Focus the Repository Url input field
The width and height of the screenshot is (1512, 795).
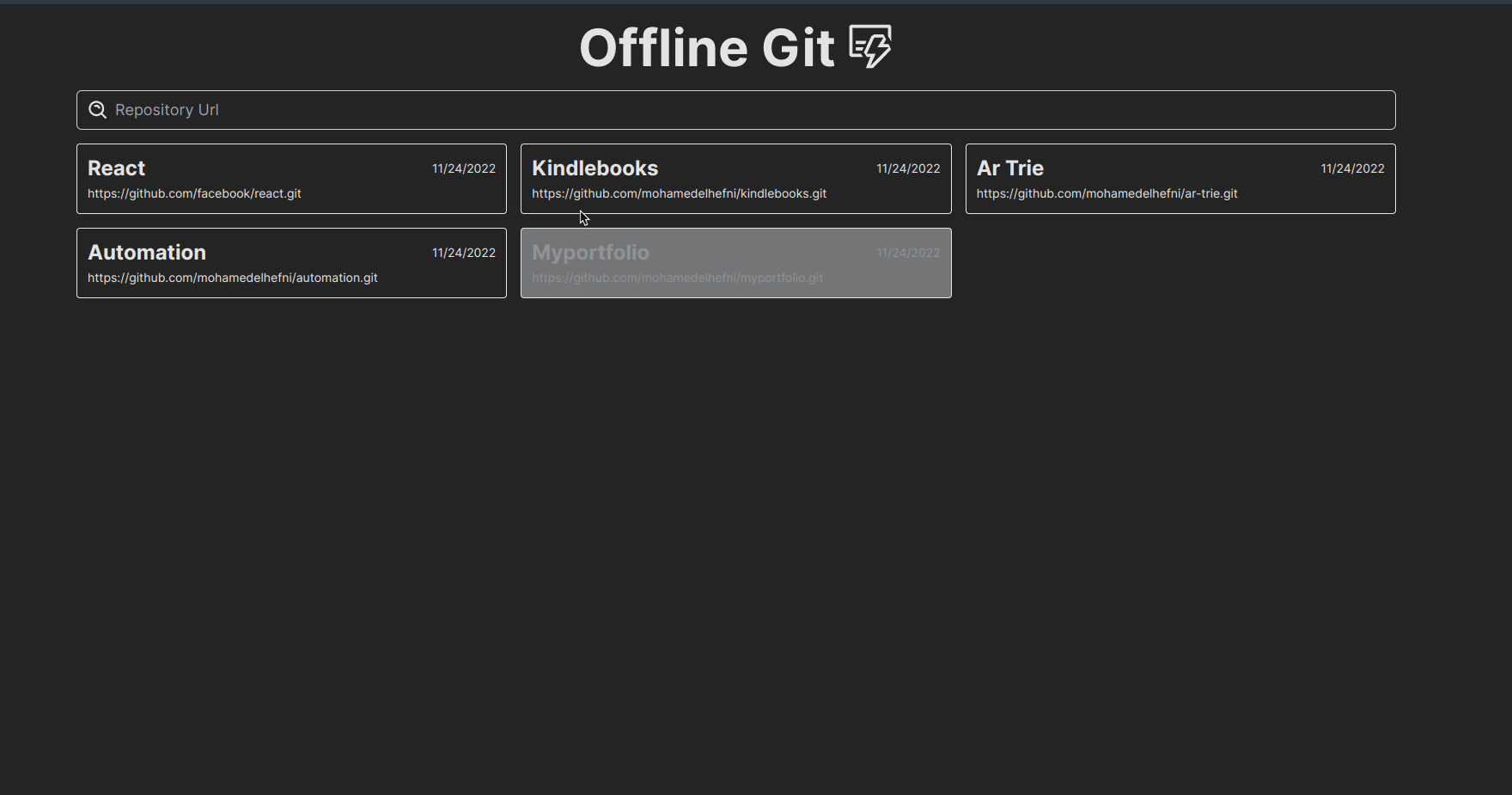tap(736, 110)
